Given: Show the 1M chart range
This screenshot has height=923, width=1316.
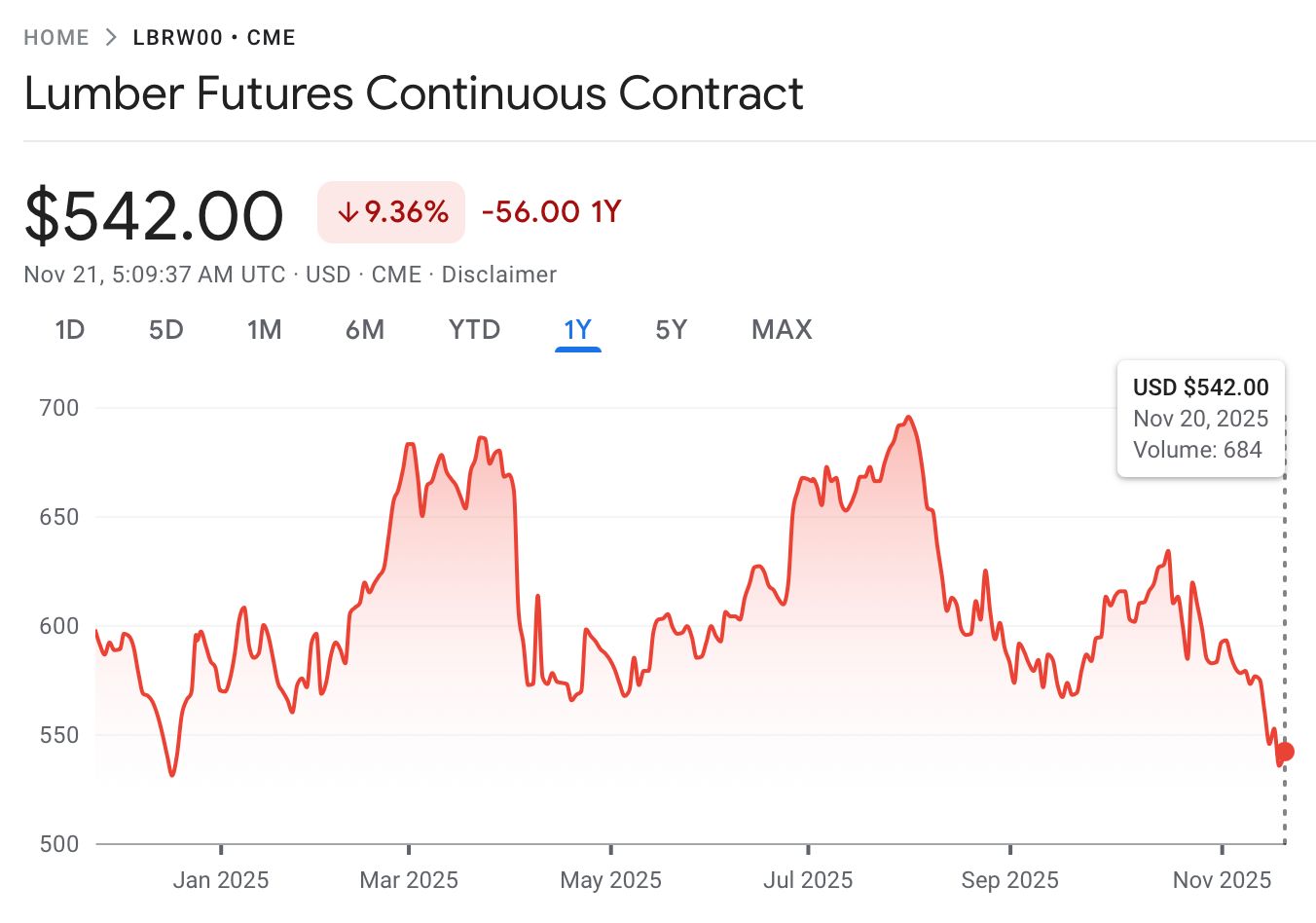Looking at the screenshot, I should 265,330.
